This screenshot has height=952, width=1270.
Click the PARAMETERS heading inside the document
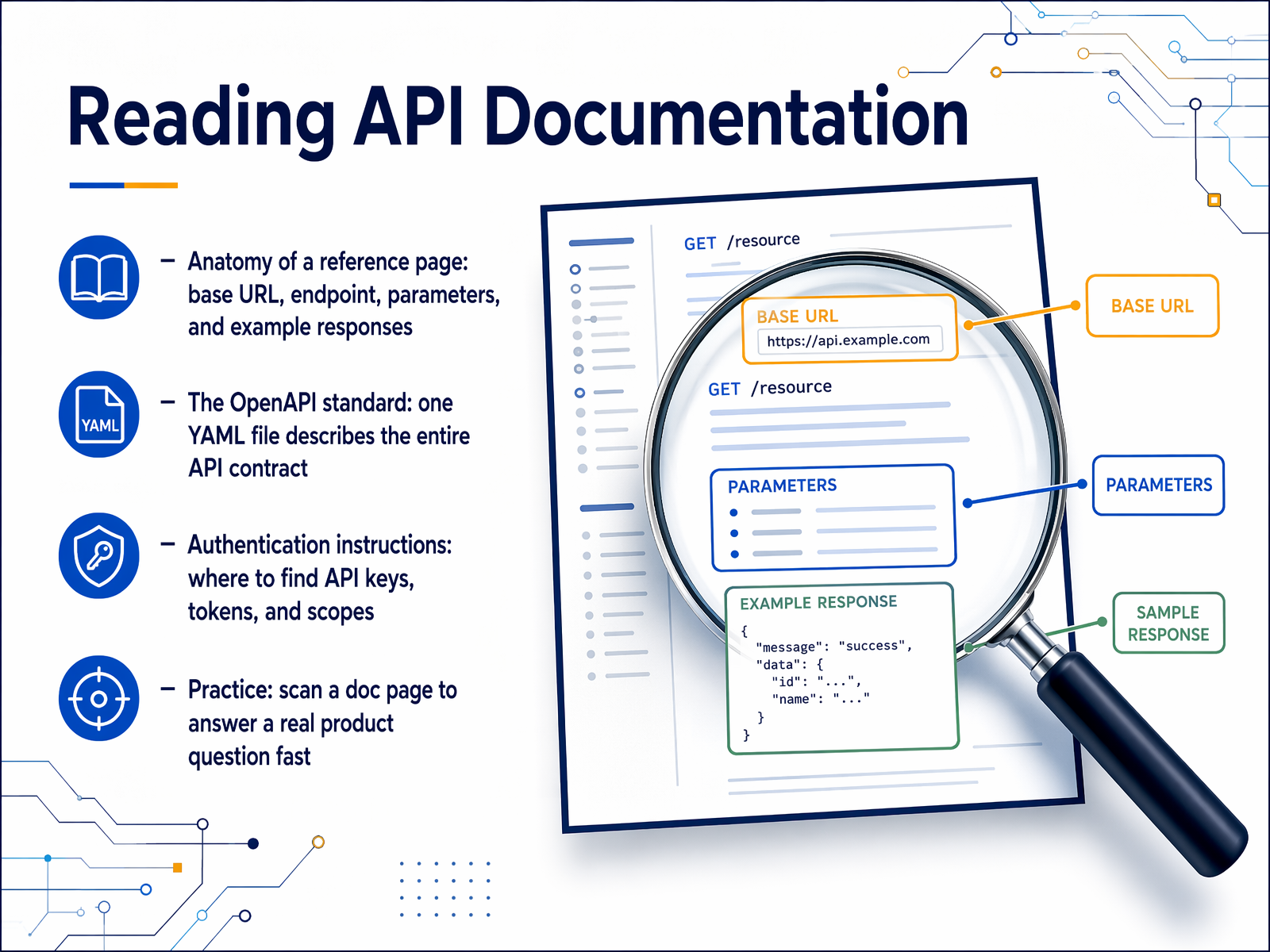pos(782,486)
